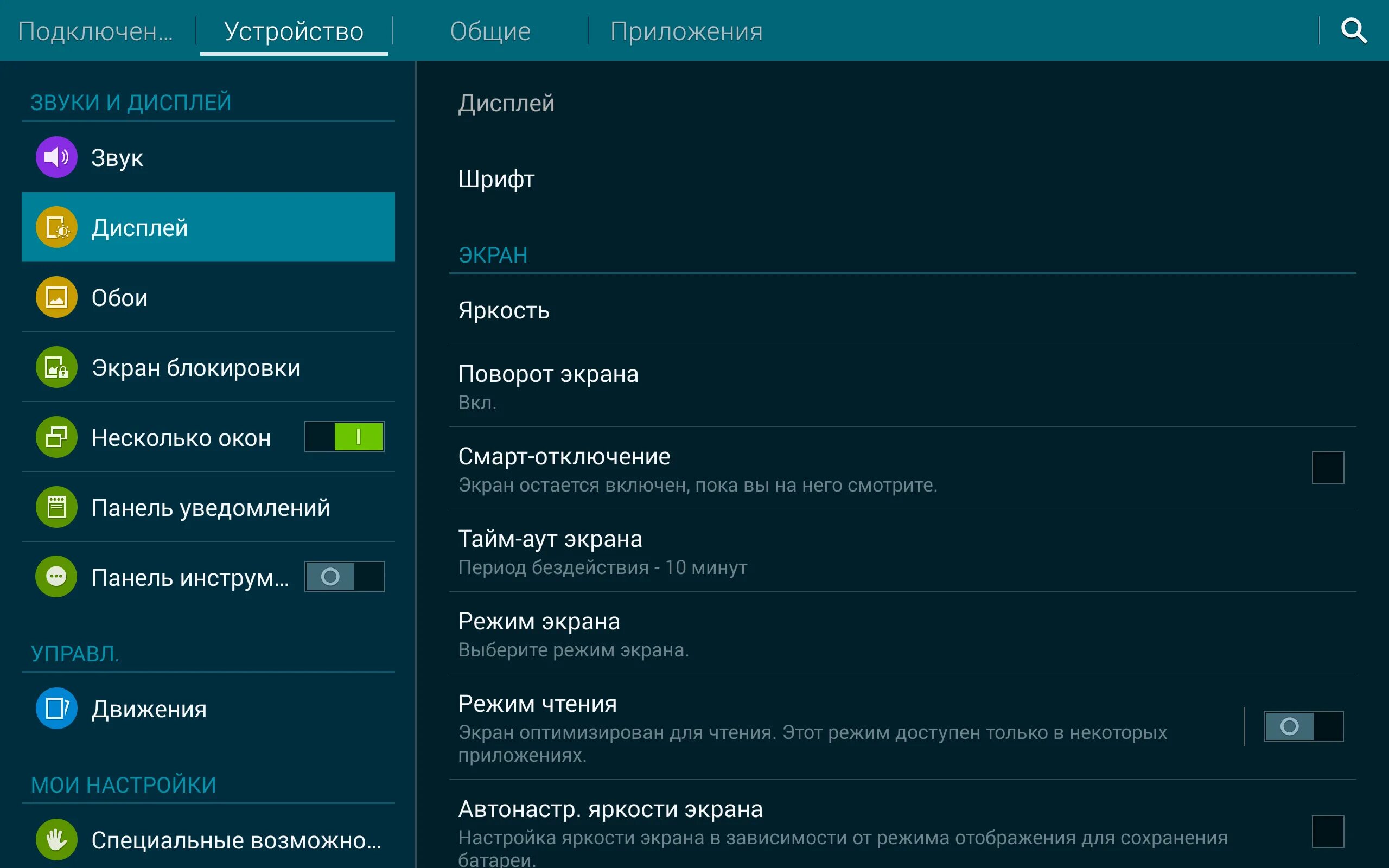Go to the Приложения tab
Image resolution: width=1389 pixels, height=868 pixels.
[686, 31]
